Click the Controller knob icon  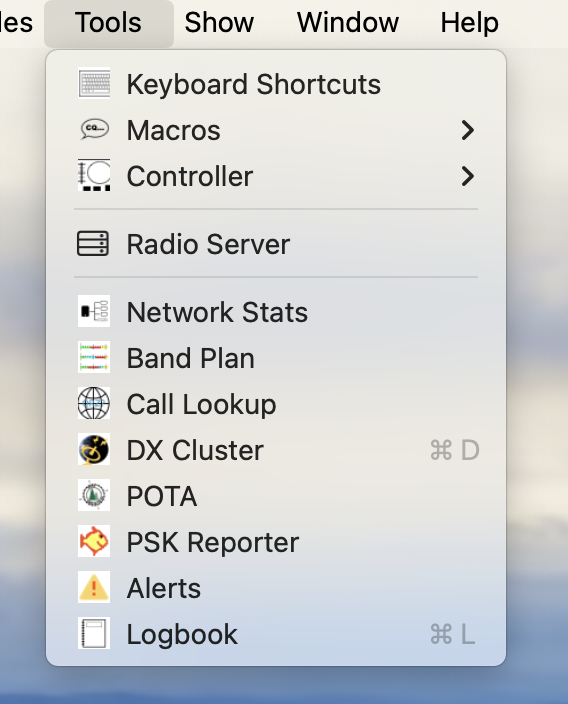click(x=94, y=175)
